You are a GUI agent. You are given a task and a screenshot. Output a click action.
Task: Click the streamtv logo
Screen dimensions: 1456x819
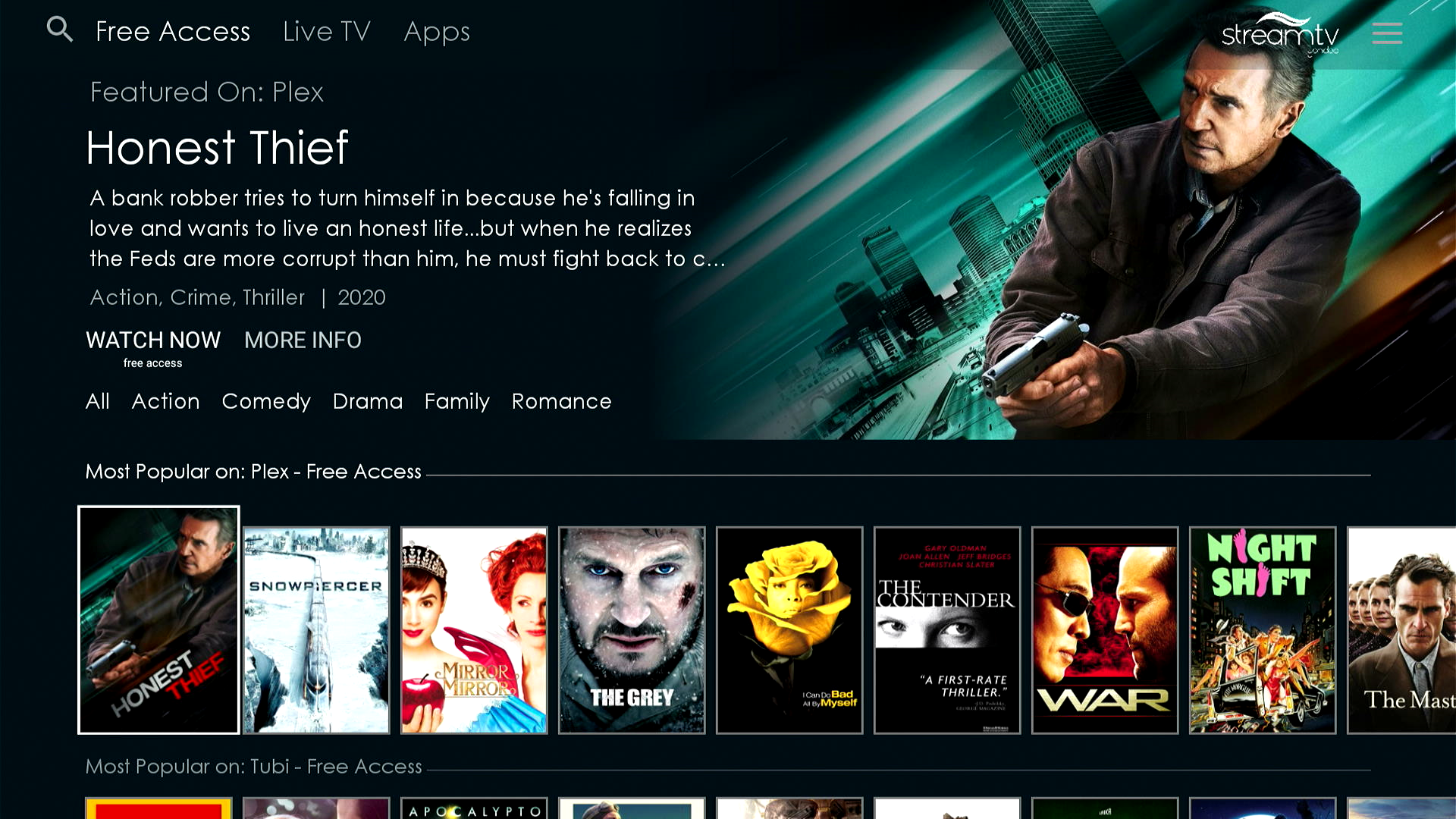click(1280, 34)
